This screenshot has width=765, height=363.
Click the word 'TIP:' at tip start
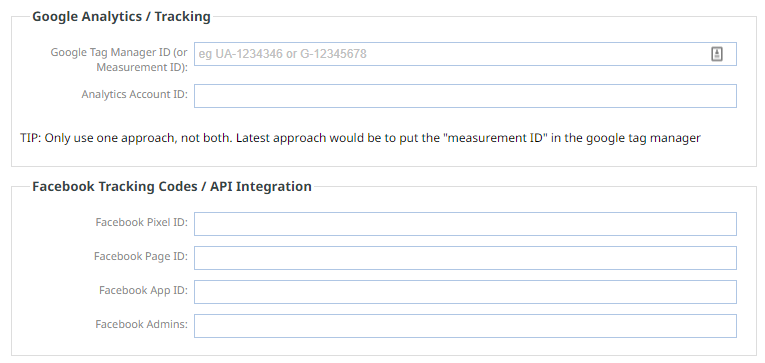(31, 138)
